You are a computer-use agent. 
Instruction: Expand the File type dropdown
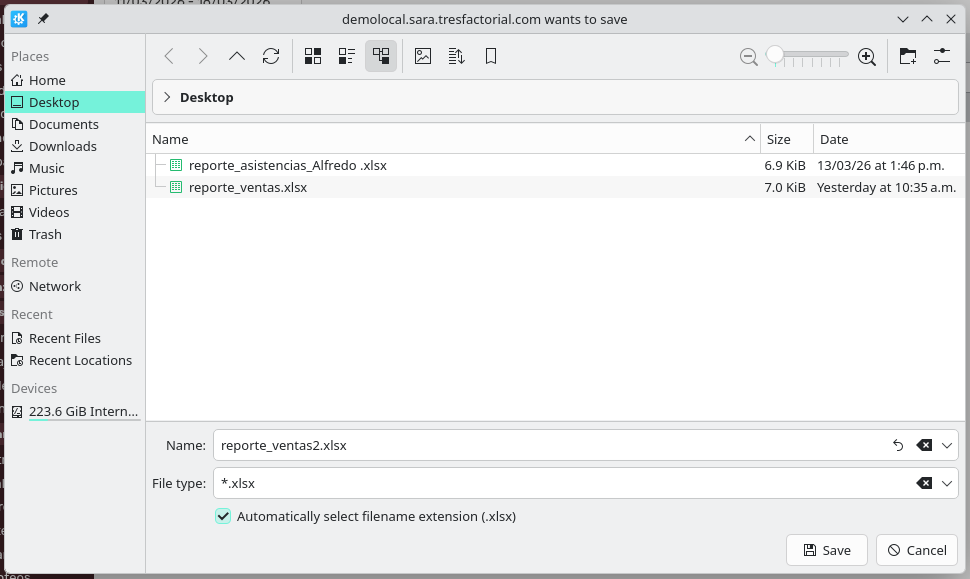pyautogui.click(x=948, y=484)
